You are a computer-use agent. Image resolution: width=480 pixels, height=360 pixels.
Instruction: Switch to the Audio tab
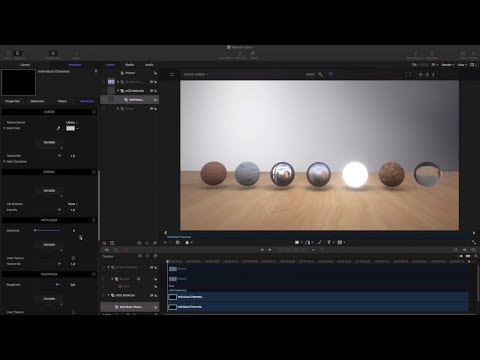click(149, 65)
